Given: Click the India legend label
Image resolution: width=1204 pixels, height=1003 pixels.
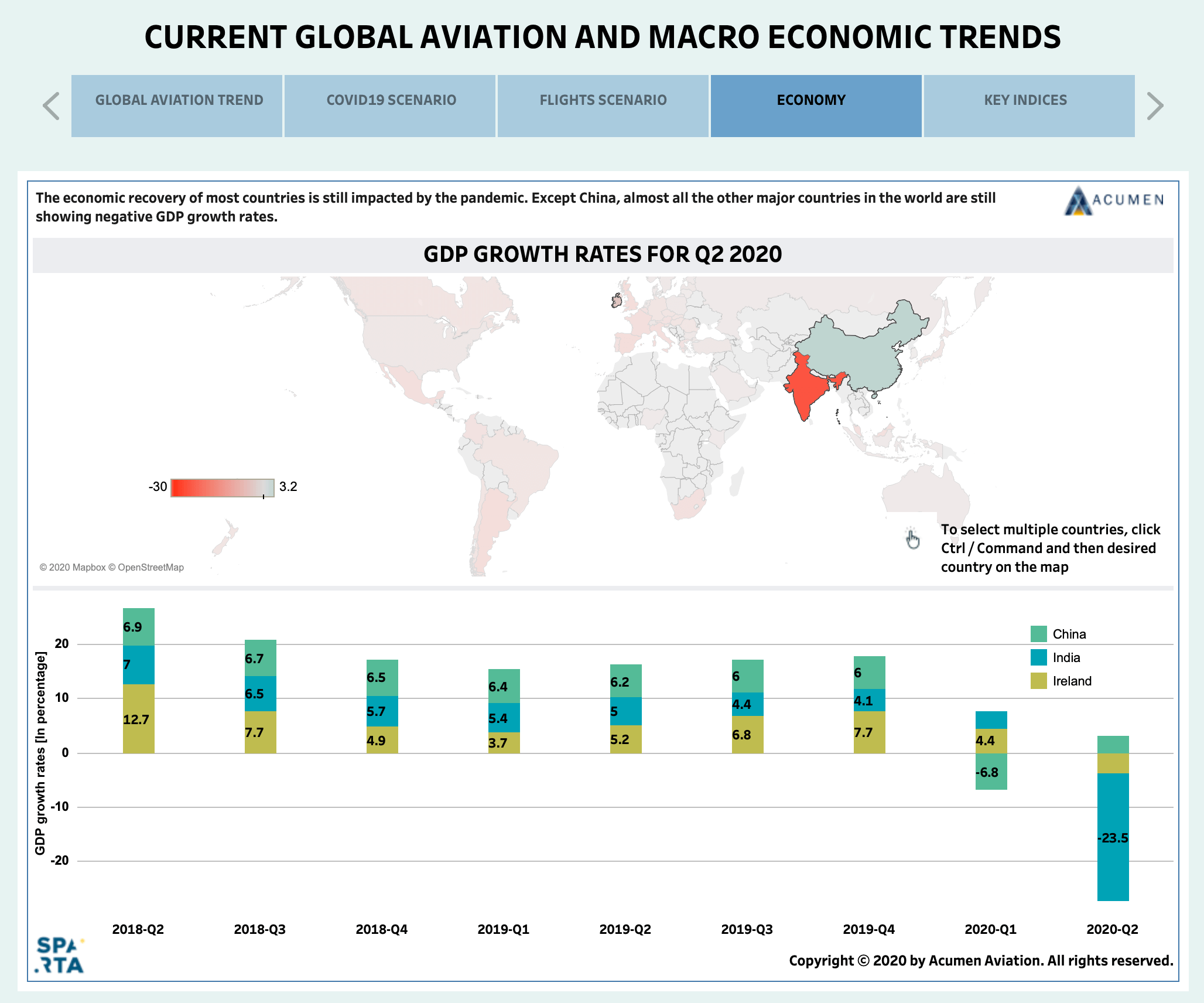Looking at the screenshot, I should [x=1066, y=657].
